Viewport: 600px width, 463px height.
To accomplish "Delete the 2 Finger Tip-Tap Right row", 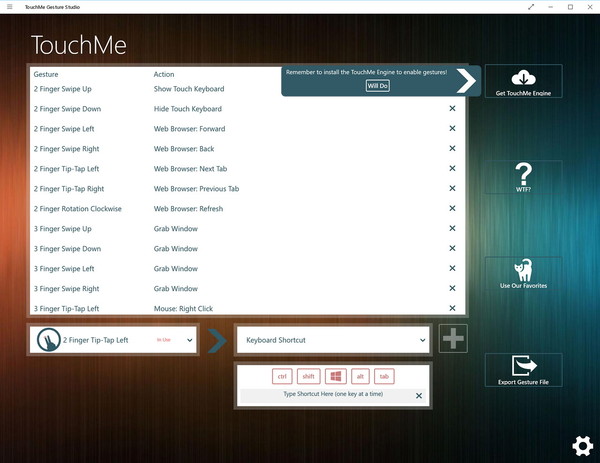I will pyautogui.click(x=452, y=188).
